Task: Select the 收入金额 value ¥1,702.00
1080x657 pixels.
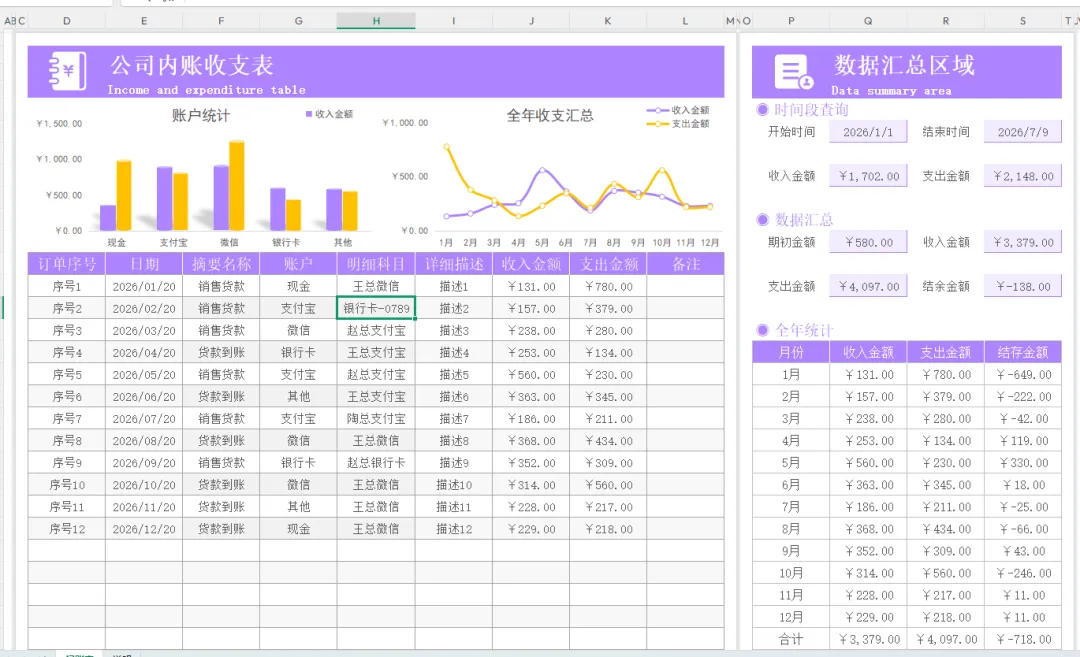Action: (x=868, y=176)
